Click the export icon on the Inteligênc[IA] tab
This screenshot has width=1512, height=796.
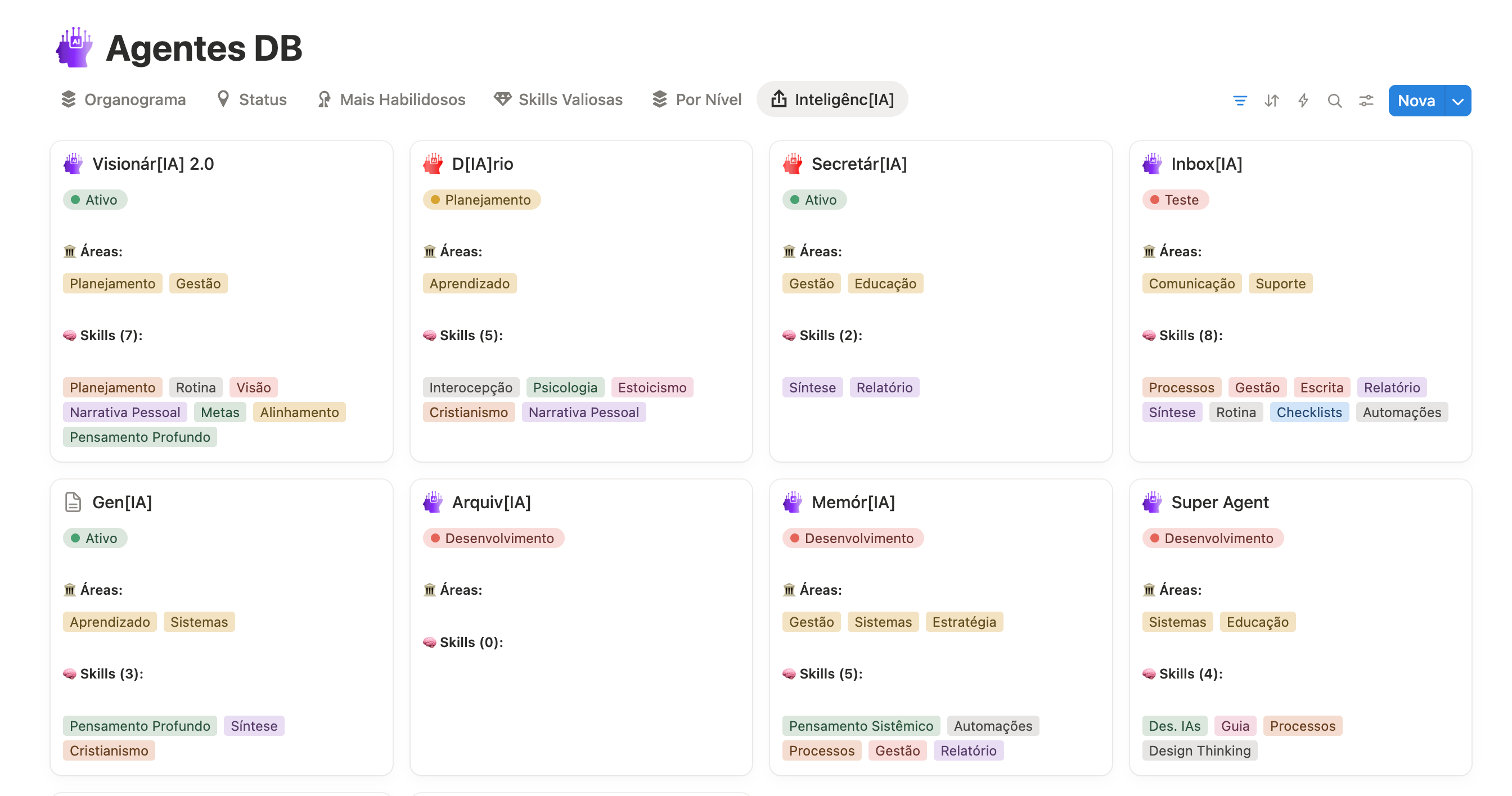coord(779,99)
